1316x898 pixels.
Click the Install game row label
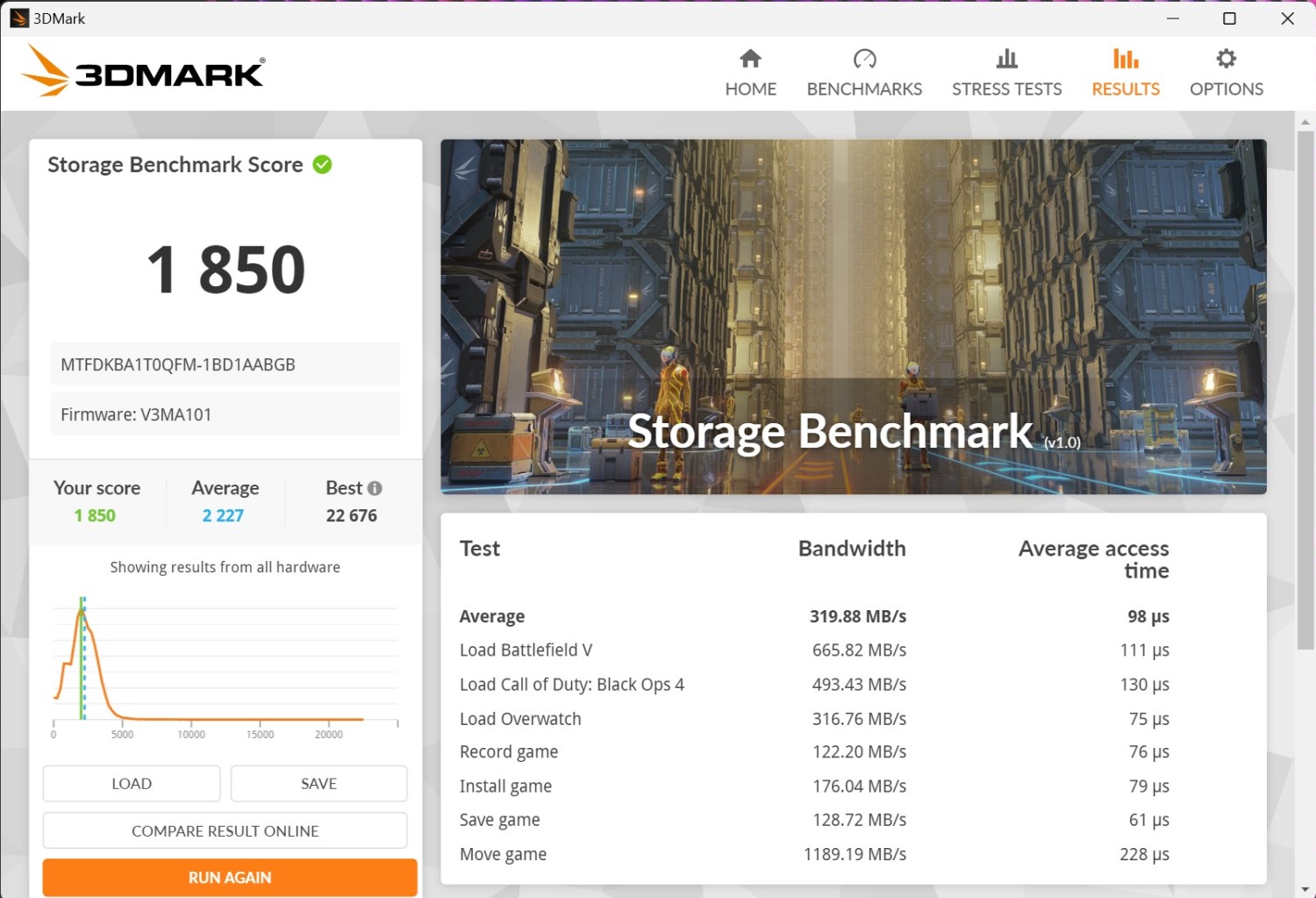point(505,787)
